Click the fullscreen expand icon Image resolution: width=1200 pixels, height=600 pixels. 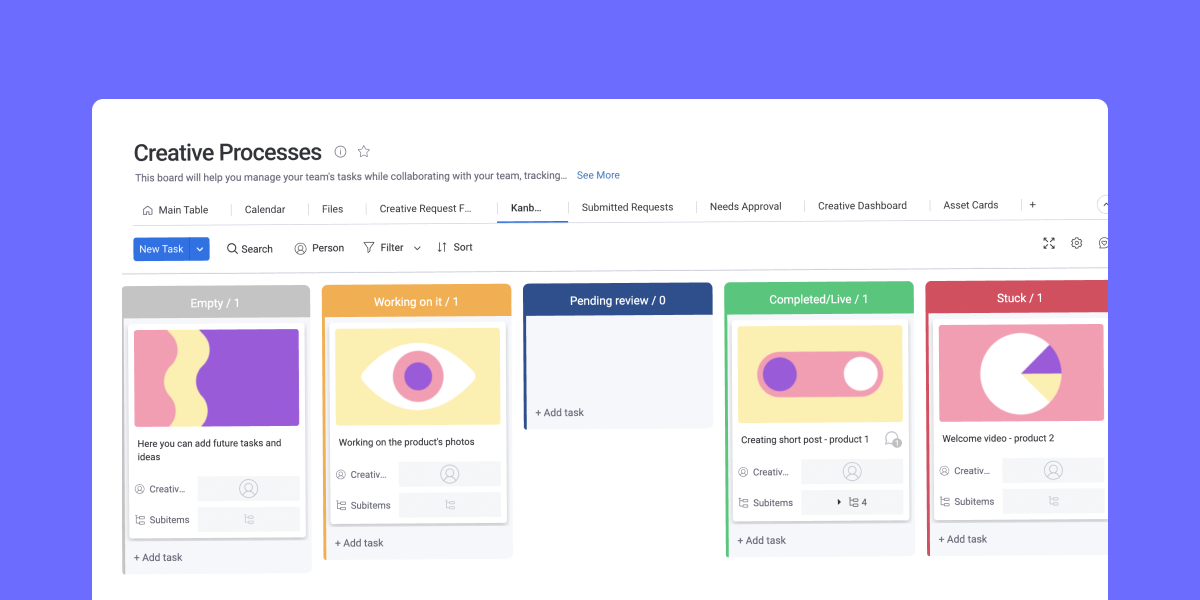pyautogui.click(x=1049, y=243)
